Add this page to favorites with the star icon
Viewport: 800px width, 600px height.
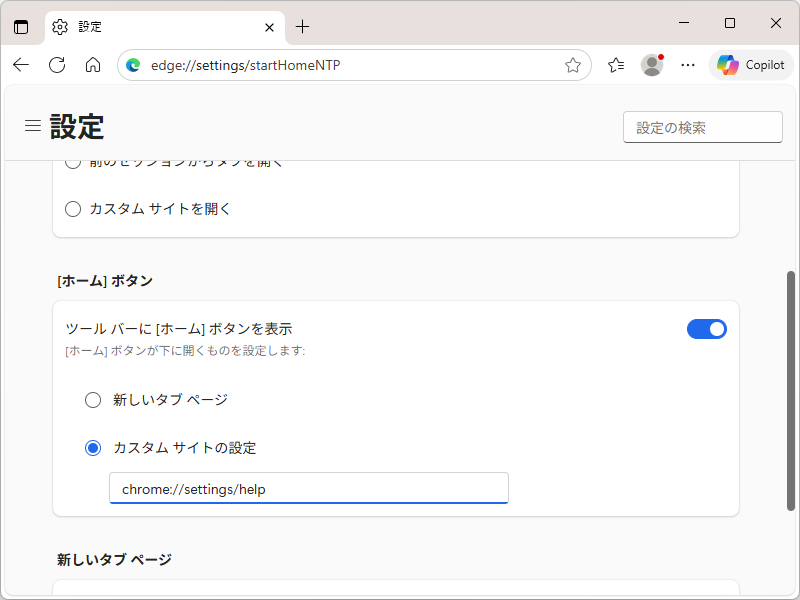tap(573, 64)
